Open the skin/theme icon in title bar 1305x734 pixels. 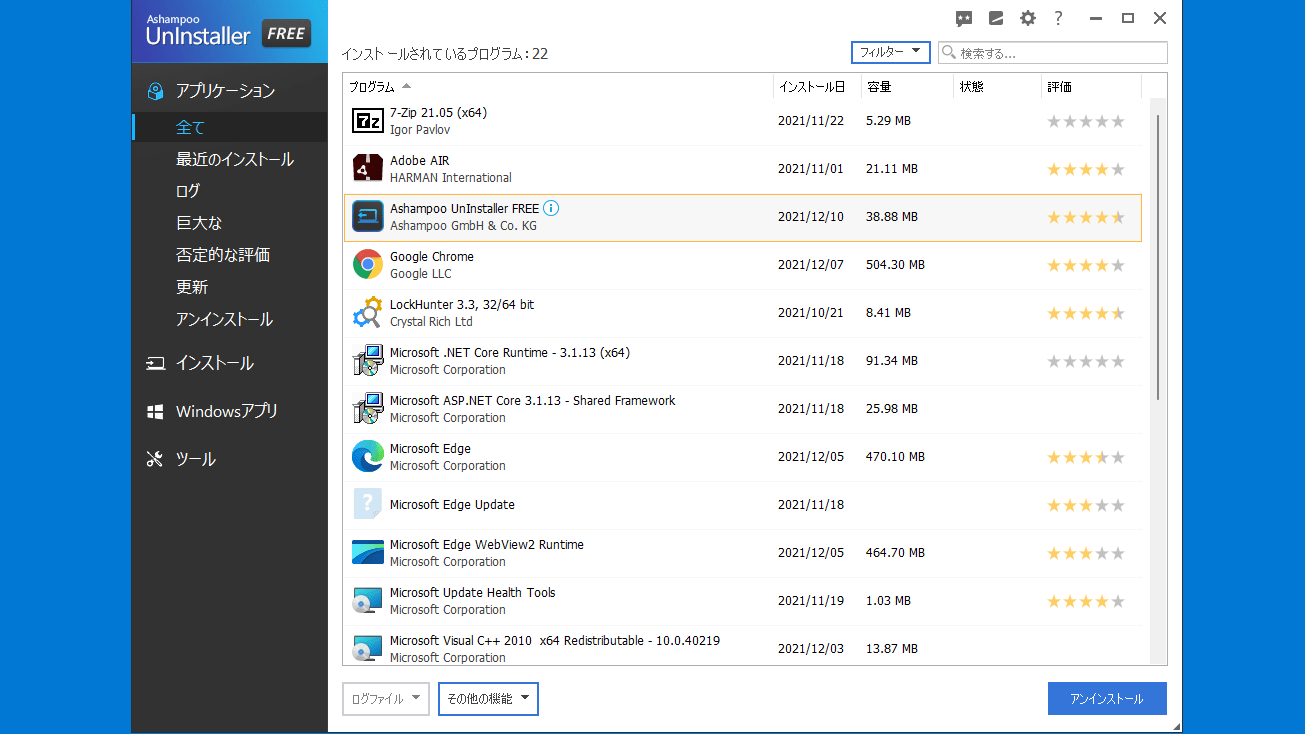996,18
